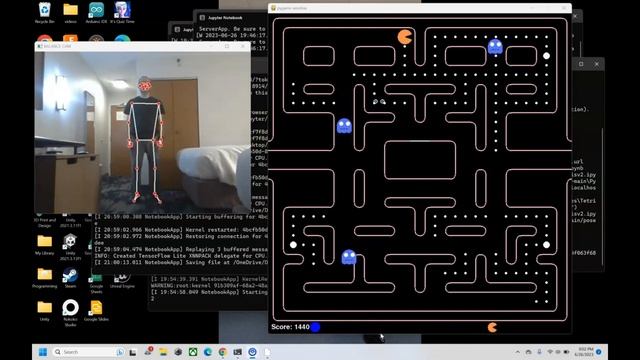This screenshot has width=640, height=360.
Task: Open the blank document icon on taskbar
Action: click(267, 352)
